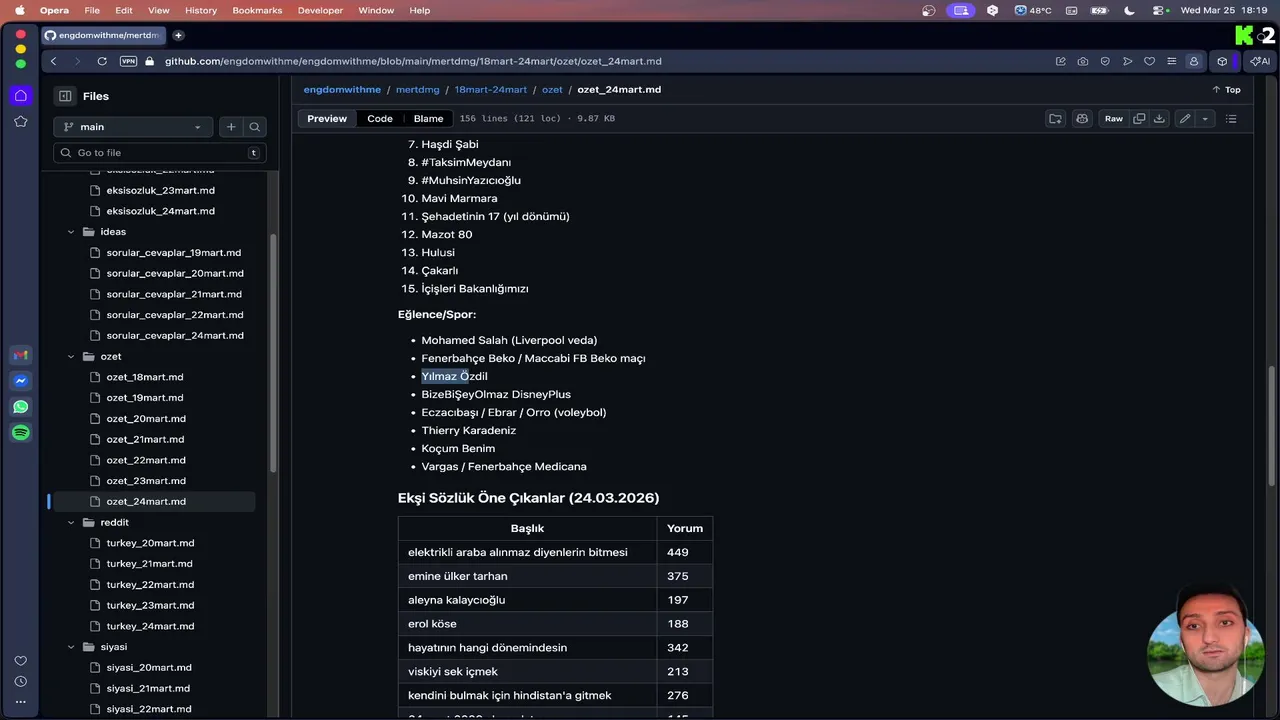Go to ozet breadcrumb link
Viewport: 1280px width, 720px height.
552,90
